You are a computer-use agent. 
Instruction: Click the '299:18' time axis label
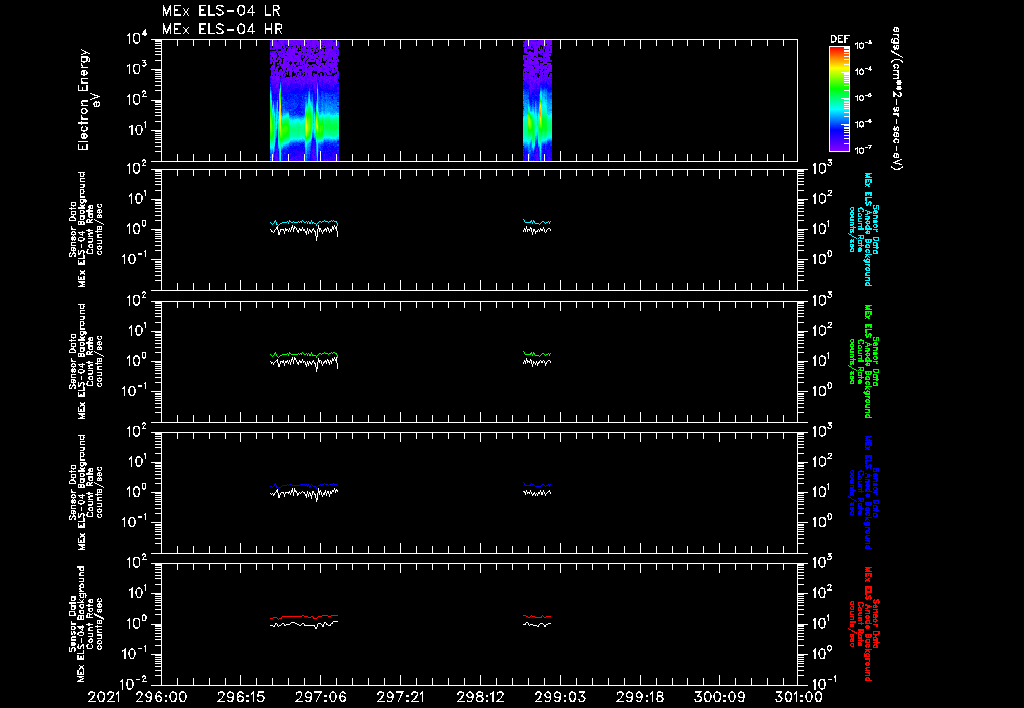click(x=641, y=697)
